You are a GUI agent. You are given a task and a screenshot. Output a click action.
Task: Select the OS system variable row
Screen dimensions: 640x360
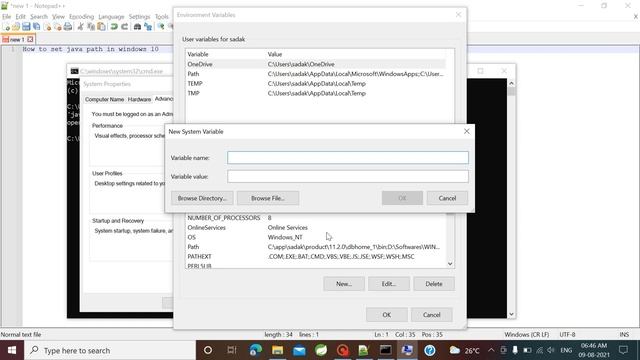316,237
